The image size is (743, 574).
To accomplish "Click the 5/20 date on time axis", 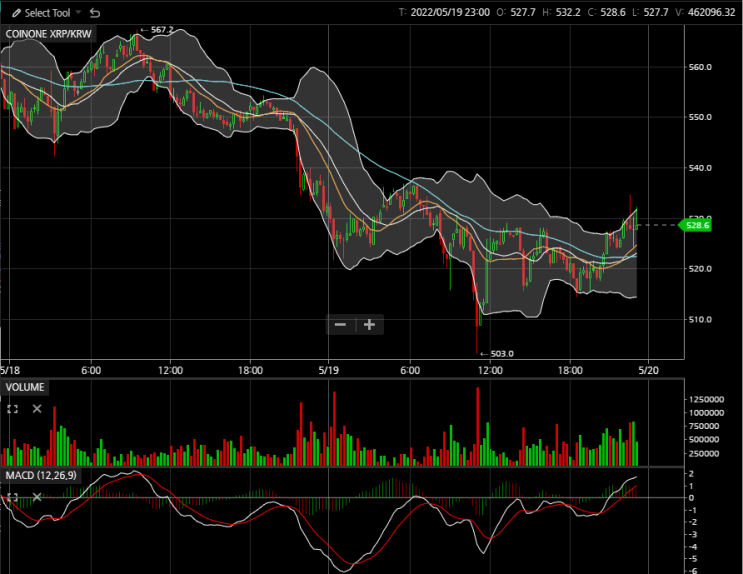I will (647, 369).
